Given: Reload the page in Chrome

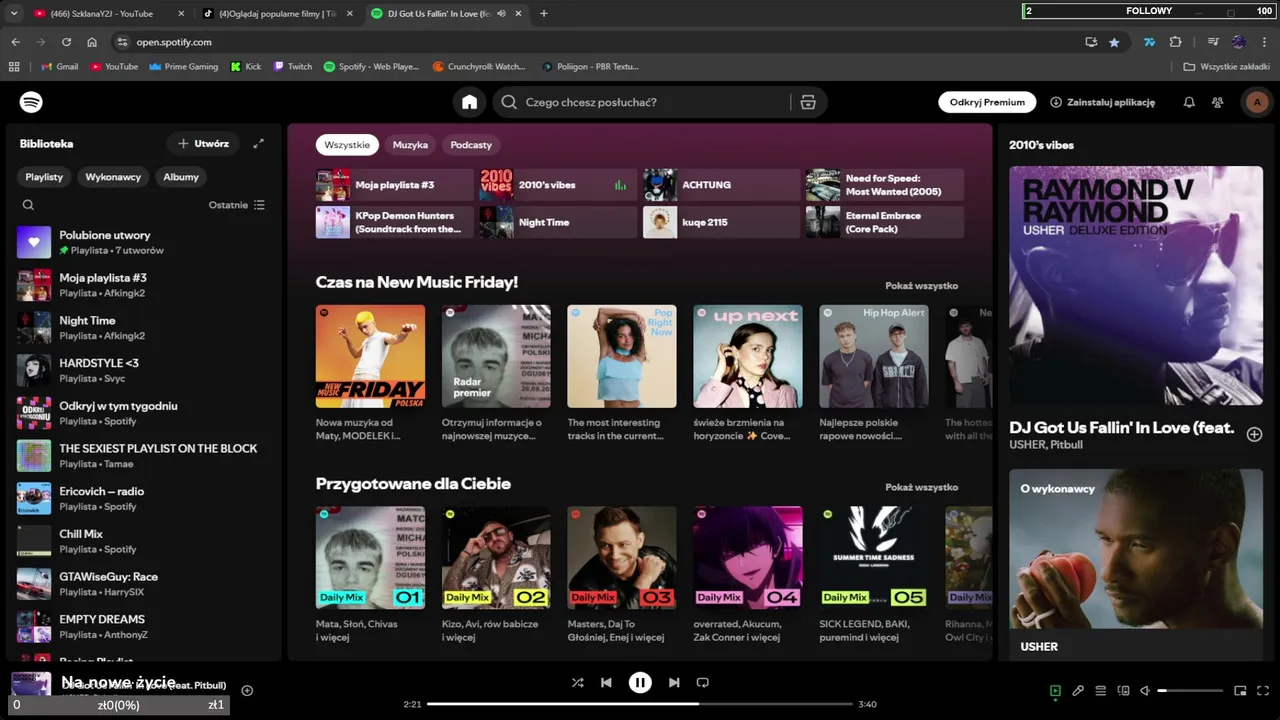Looking at the screenshot, I should click(x=66, y=42).
